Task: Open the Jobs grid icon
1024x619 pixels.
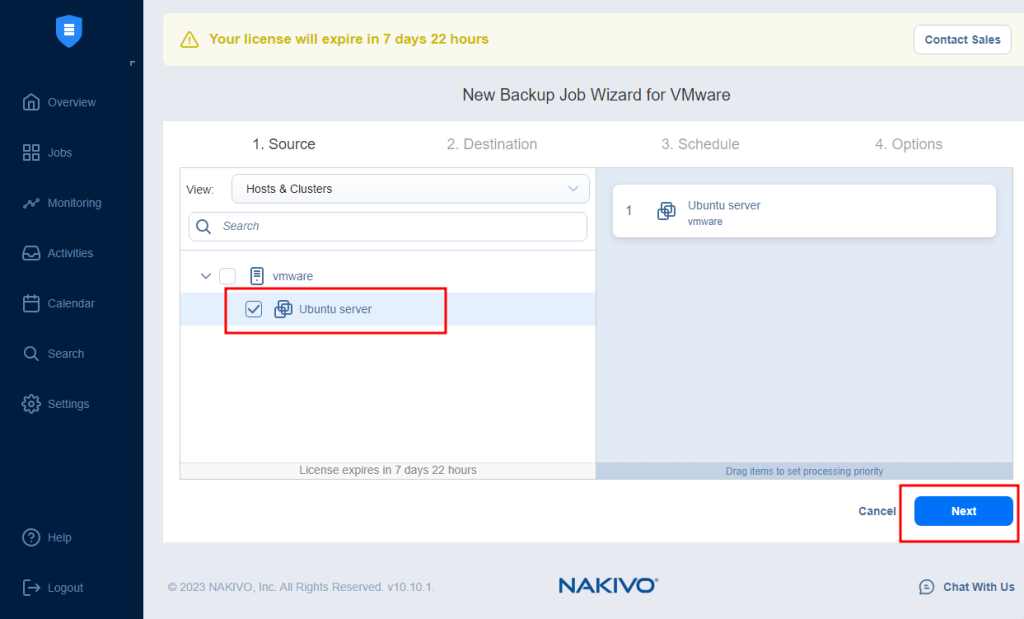Action: pyautogui.click(x=31, y=152)
